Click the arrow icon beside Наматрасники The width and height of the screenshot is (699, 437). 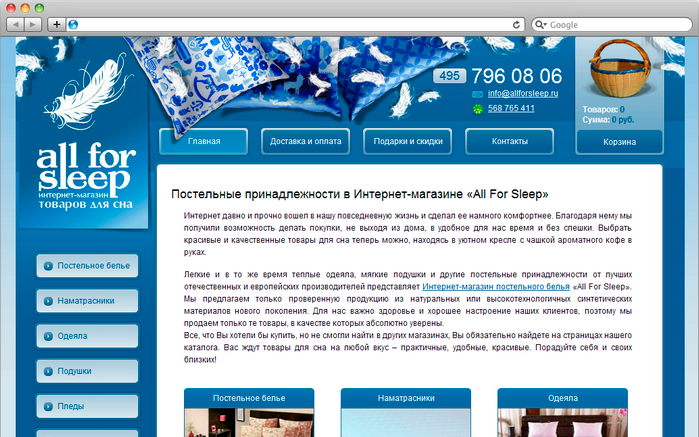click(x=48, y=301)
